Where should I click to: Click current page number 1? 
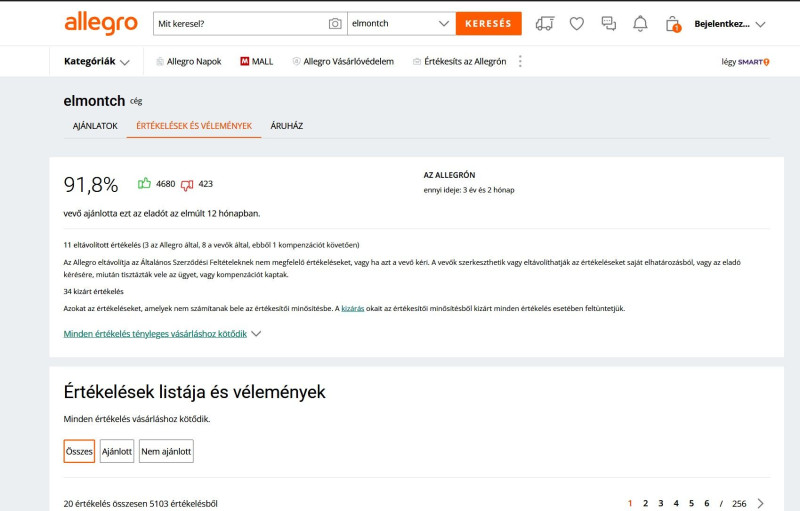pos(630,503)
